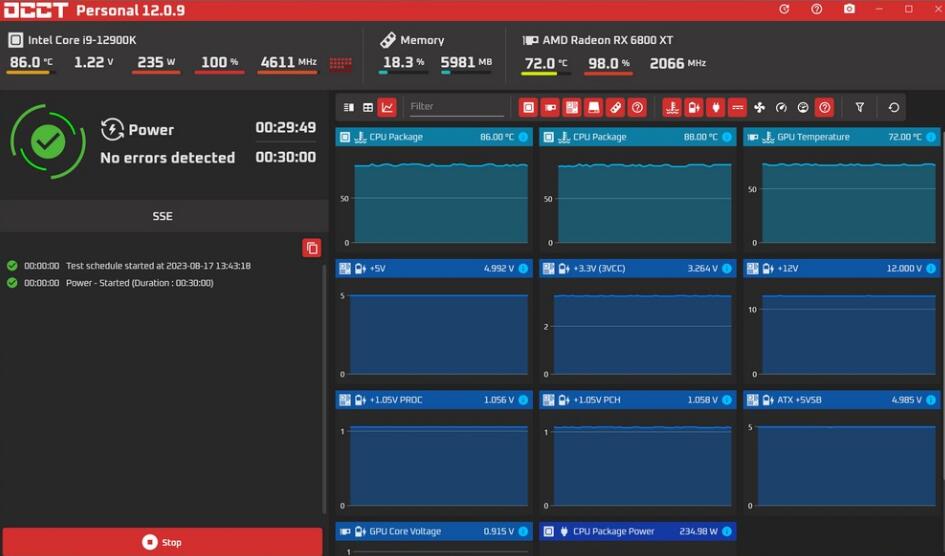Open info for the GPU Temperature graph
945x556 pixels.
(931, 137)
